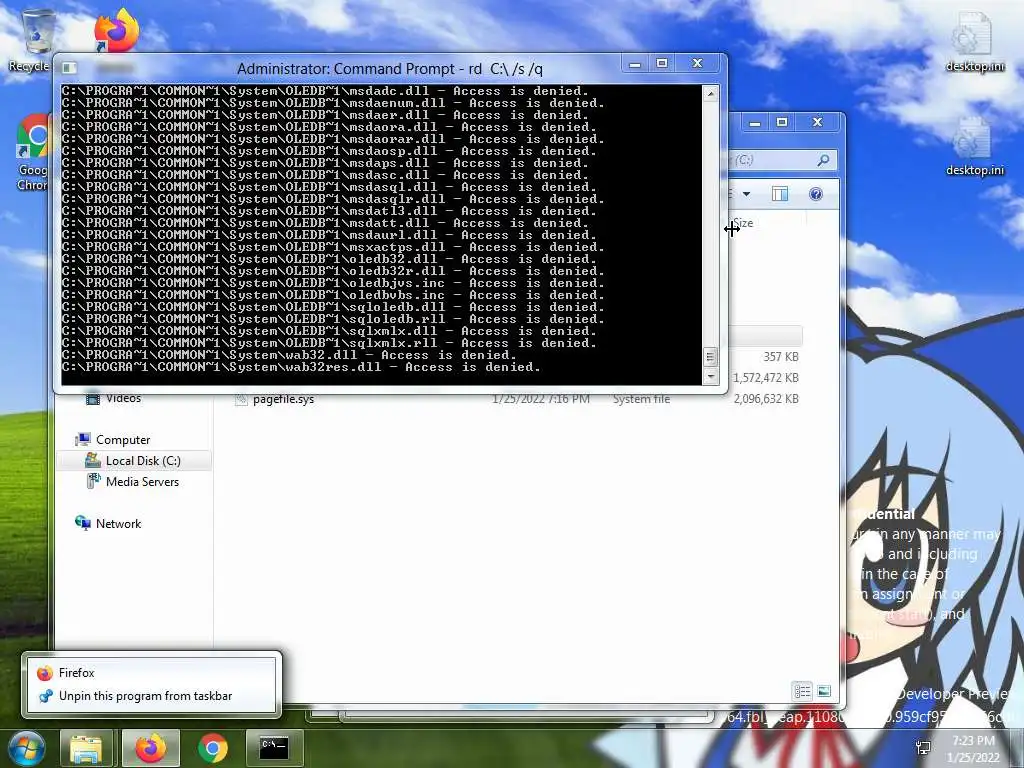The height and width of the screenshot is (768, 1024).
Task: Click the Command Prompt vertical scroll thumb
Action: coord(711,357)
